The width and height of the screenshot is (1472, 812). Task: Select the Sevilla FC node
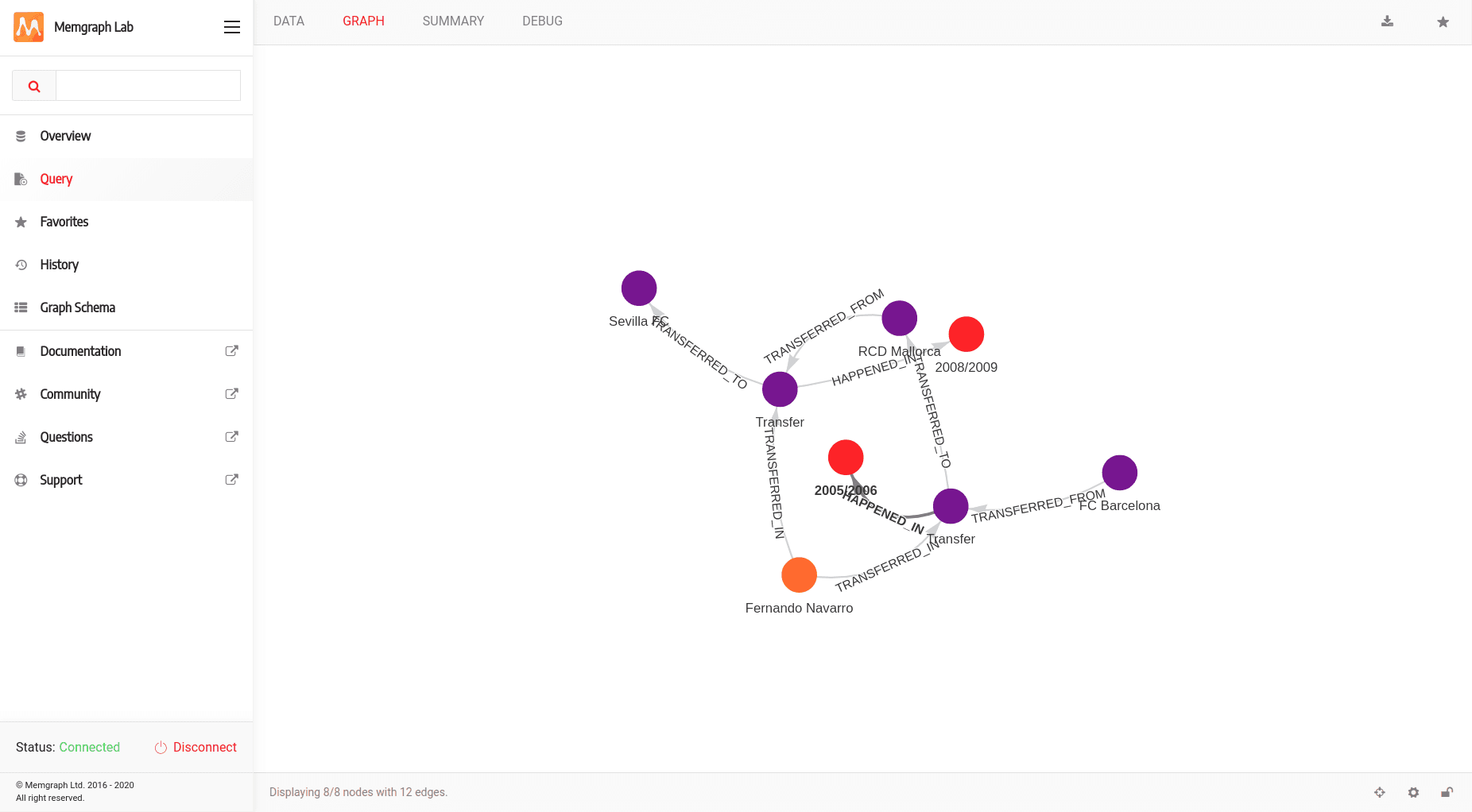point(639,288)
